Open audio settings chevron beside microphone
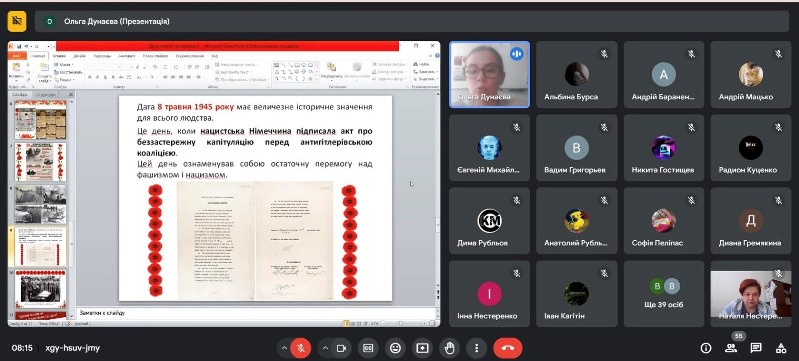Viewport: 799px width, 361px height. (x=284, y=348)
